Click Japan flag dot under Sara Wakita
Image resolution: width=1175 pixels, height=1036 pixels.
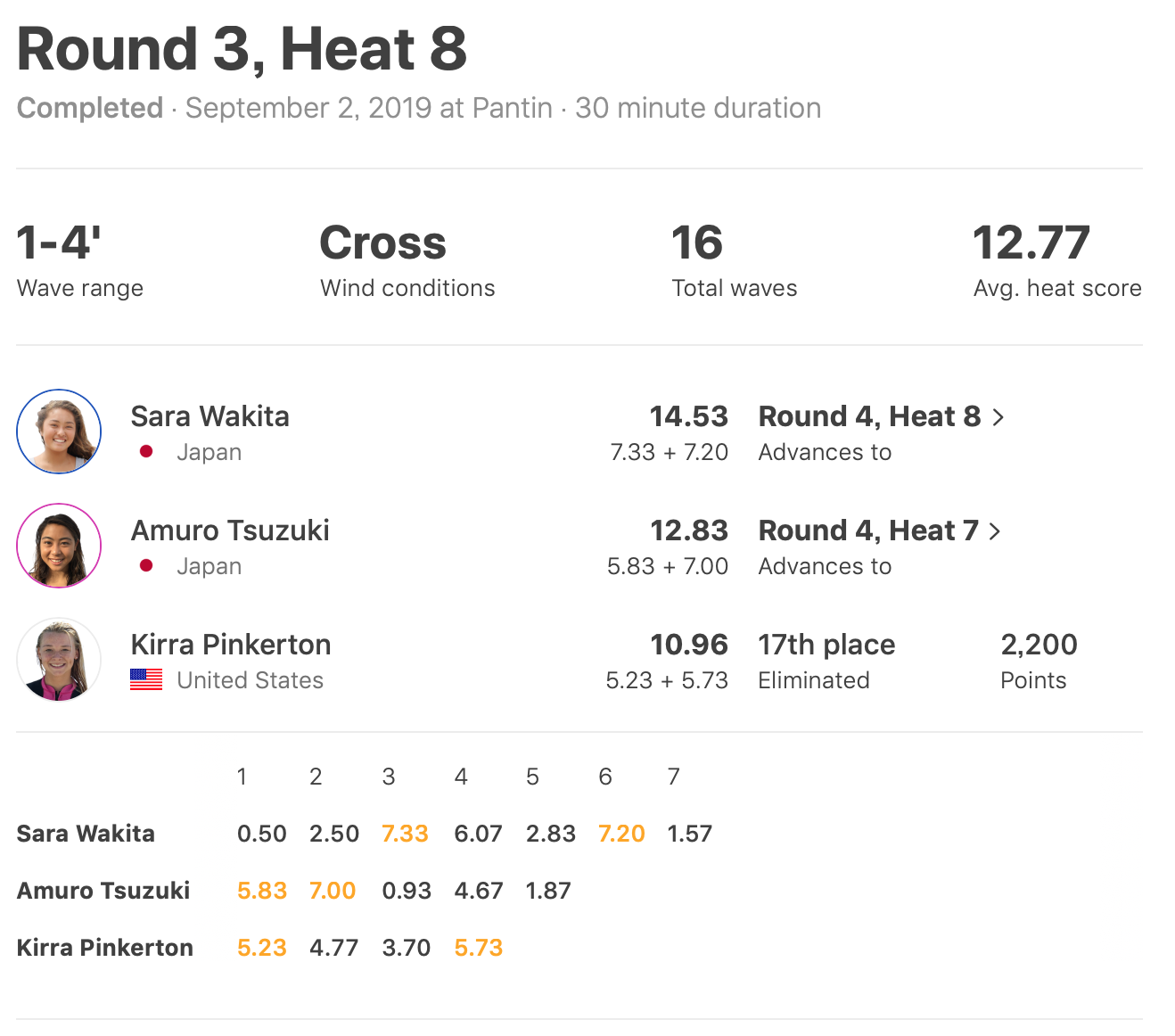146,452
